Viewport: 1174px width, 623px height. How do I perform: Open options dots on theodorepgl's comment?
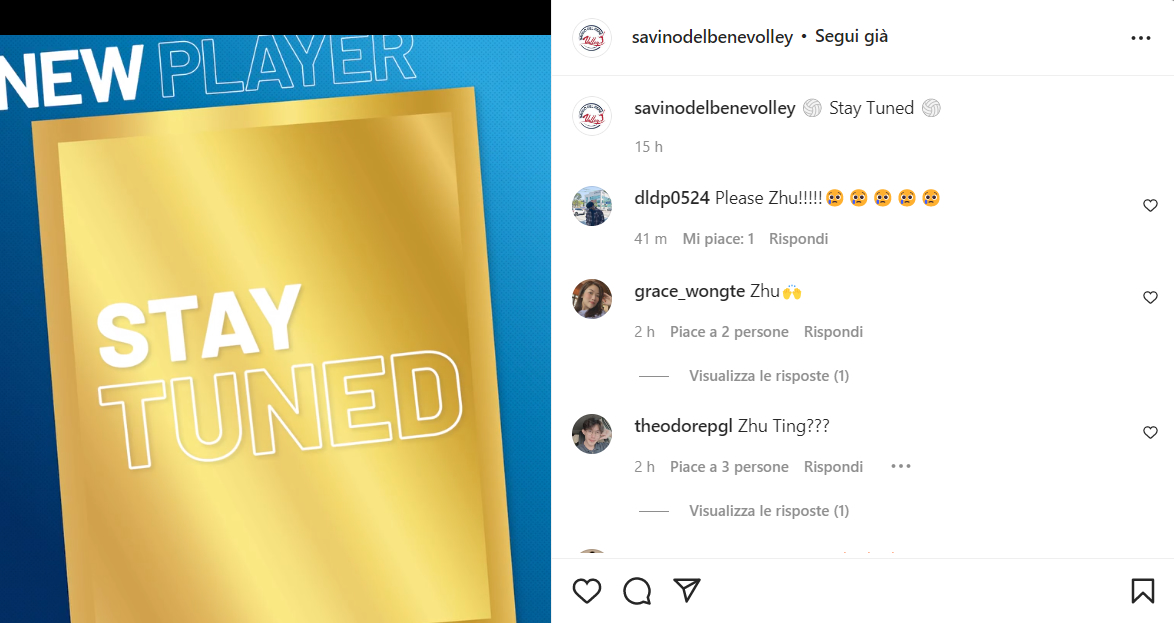[x=901, y=466]
